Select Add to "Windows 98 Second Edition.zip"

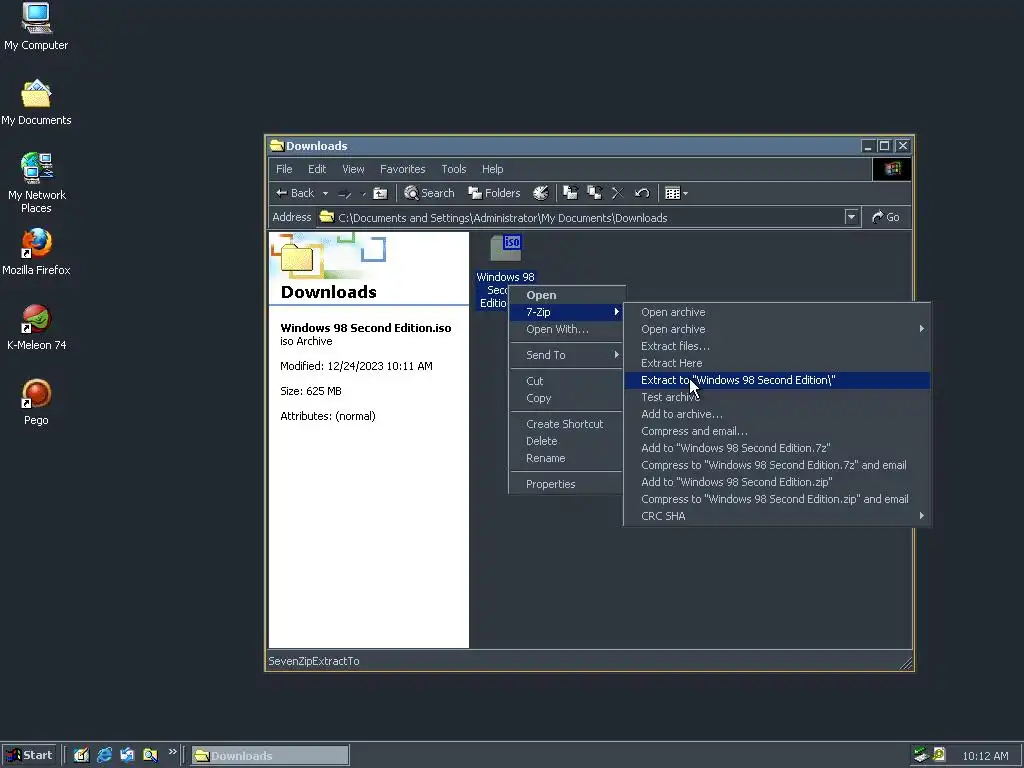(776, 482)
